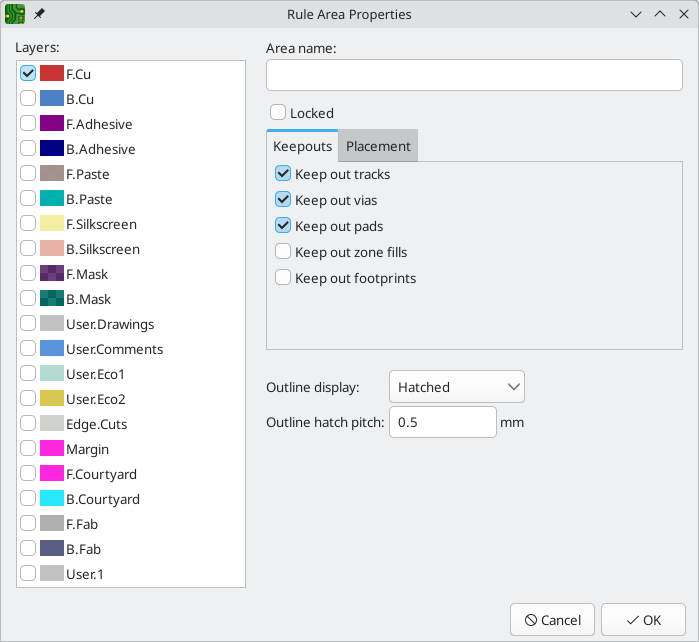Toggle the Locked checkbox
This screenshot has height=642, width=699.
click(x=279, y=113)
